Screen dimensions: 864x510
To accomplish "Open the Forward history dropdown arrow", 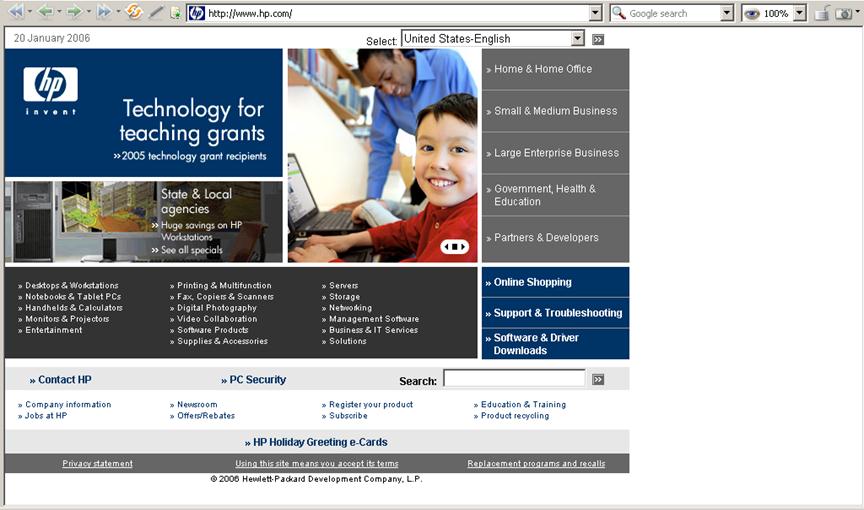I will (x=88, y=12).
